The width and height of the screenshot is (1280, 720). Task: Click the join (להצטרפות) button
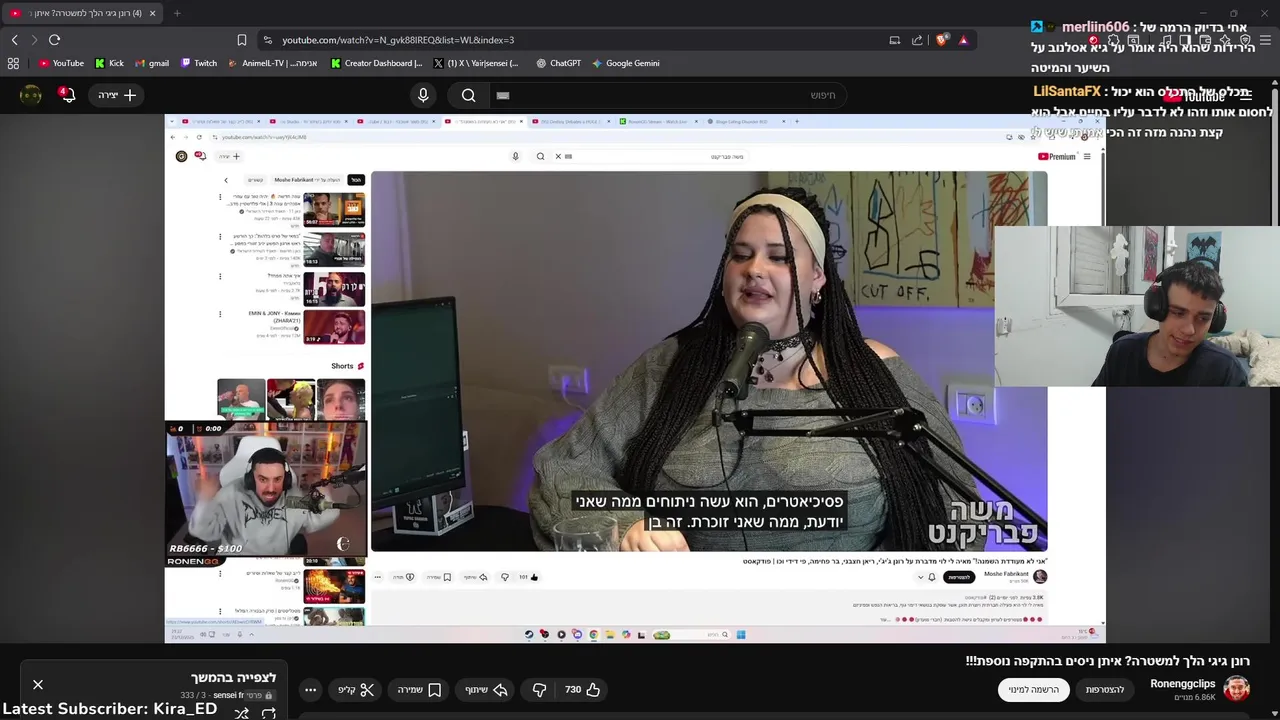click(x=1105, y=690)
